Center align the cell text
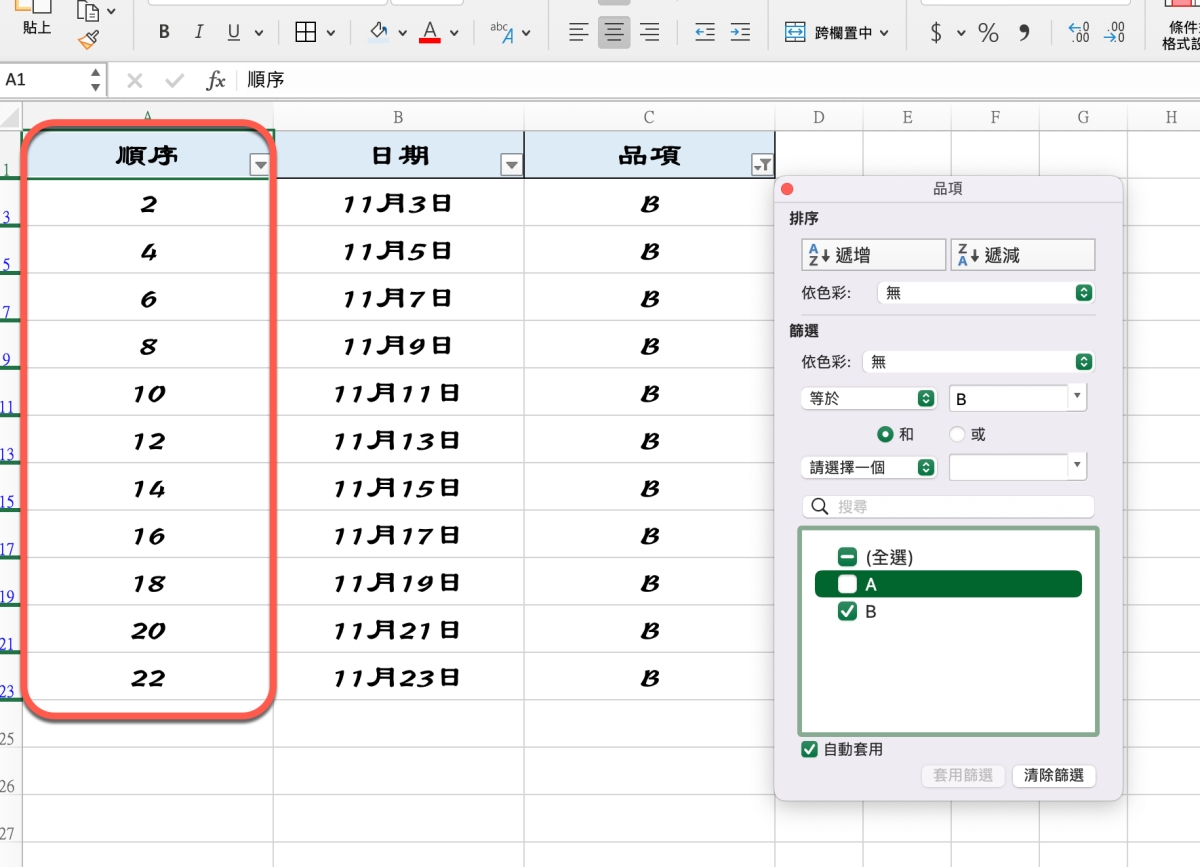 [x=614, y=33]
